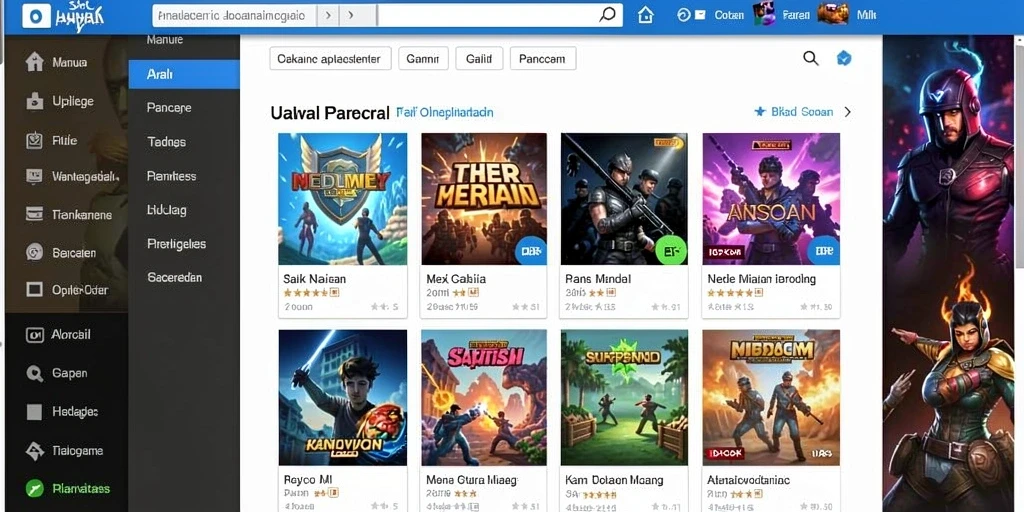Open the Oplier Oder sidebar icon
1024x512 pixels.
pyautogui.click(x=34, y=289)
